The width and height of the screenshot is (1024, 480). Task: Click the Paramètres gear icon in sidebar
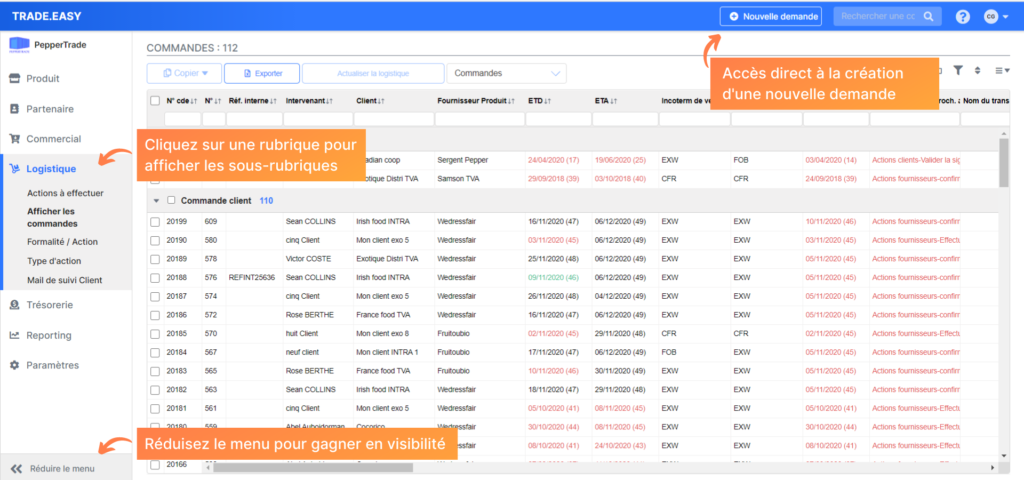14,365
